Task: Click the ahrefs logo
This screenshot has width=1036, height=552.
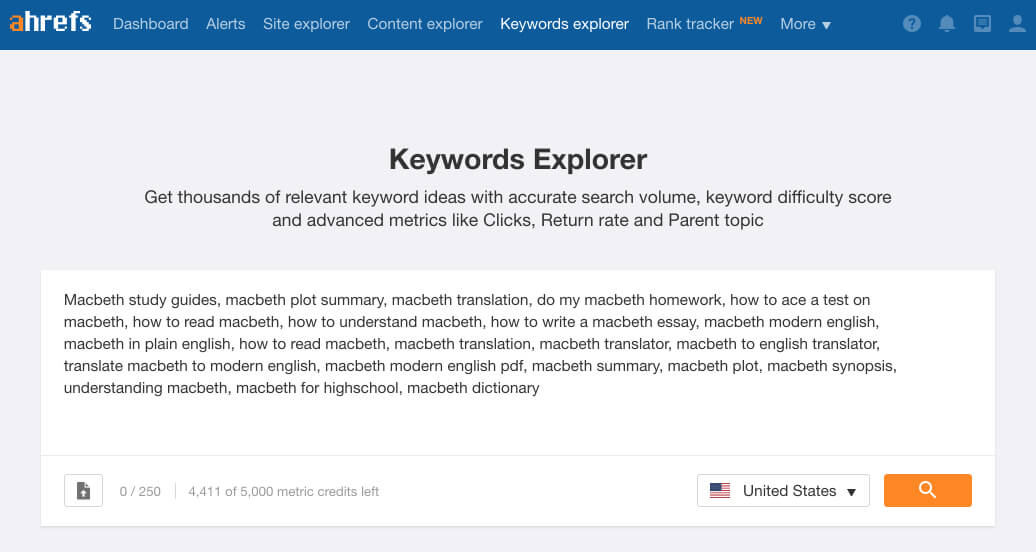Action: (50, 22)
